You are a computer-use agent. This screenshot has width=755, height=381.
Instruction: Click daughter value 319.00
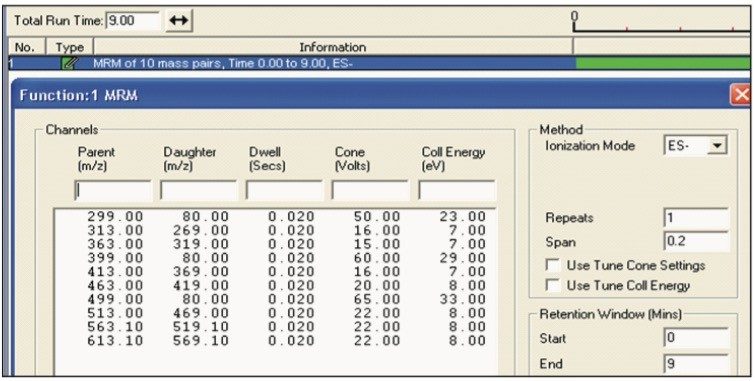click(201, 244)
